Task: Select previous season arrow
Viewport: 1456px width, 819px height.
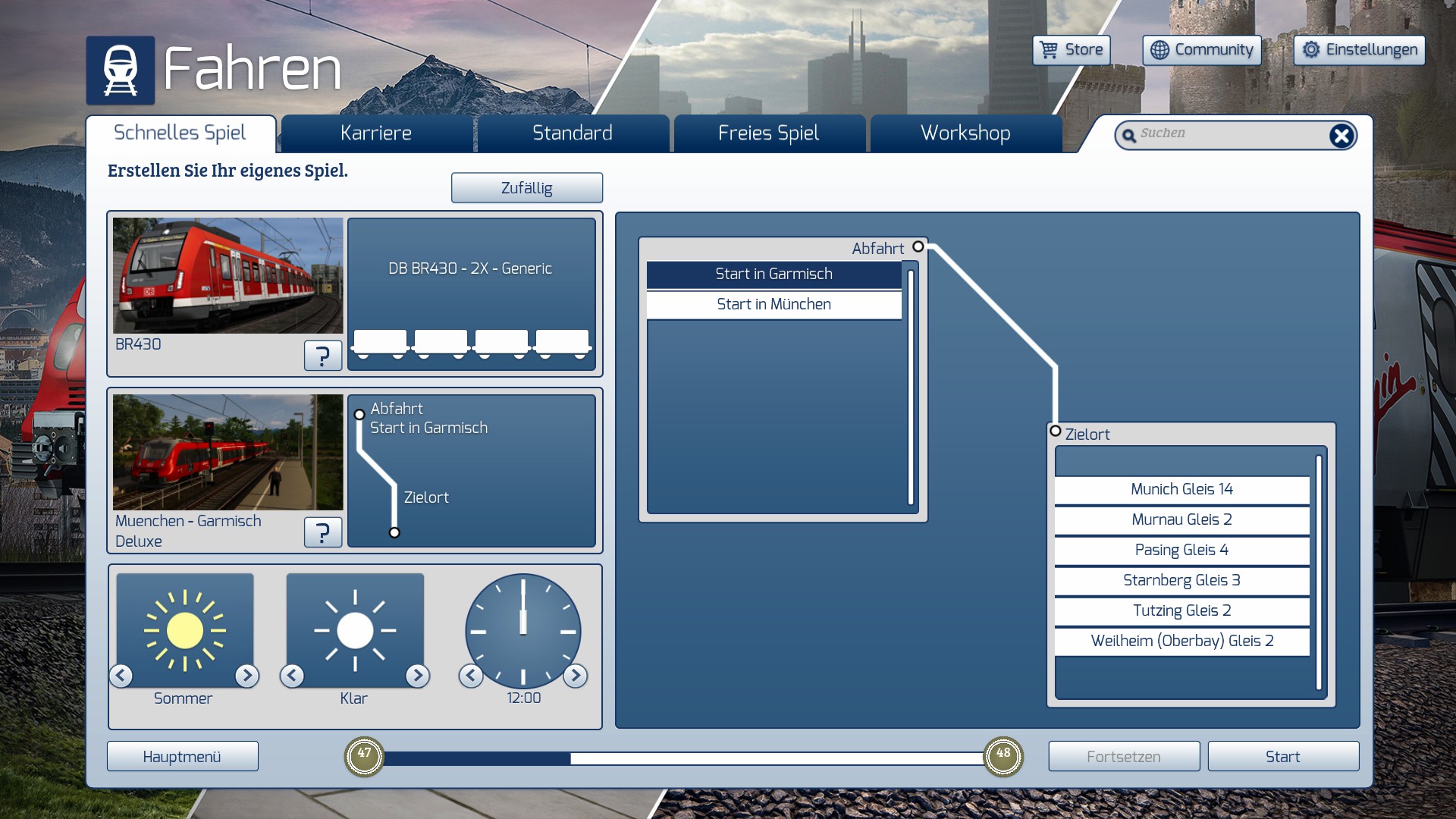Action: [x=121, y=676]
